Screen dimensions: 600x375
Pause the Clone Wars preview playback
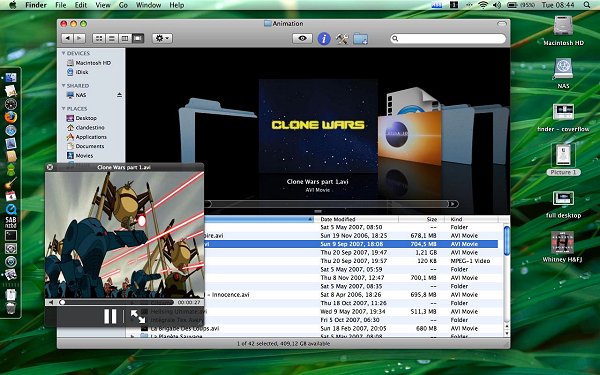pyautogui.click(x=110, y=316)
